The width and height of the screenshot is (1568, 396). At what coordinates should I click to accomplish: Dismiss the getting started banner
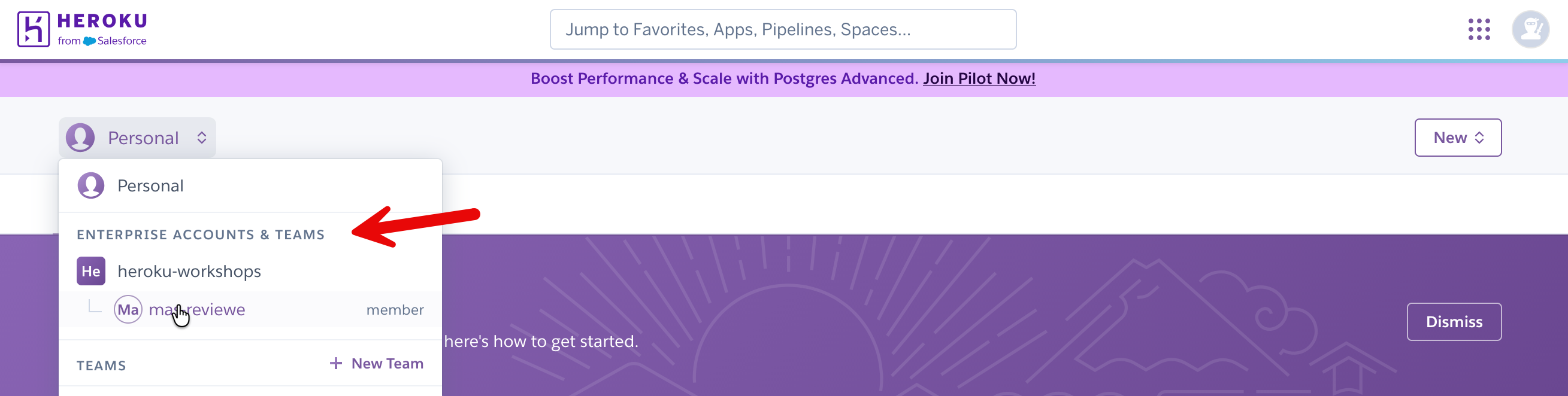(1454, 322)
